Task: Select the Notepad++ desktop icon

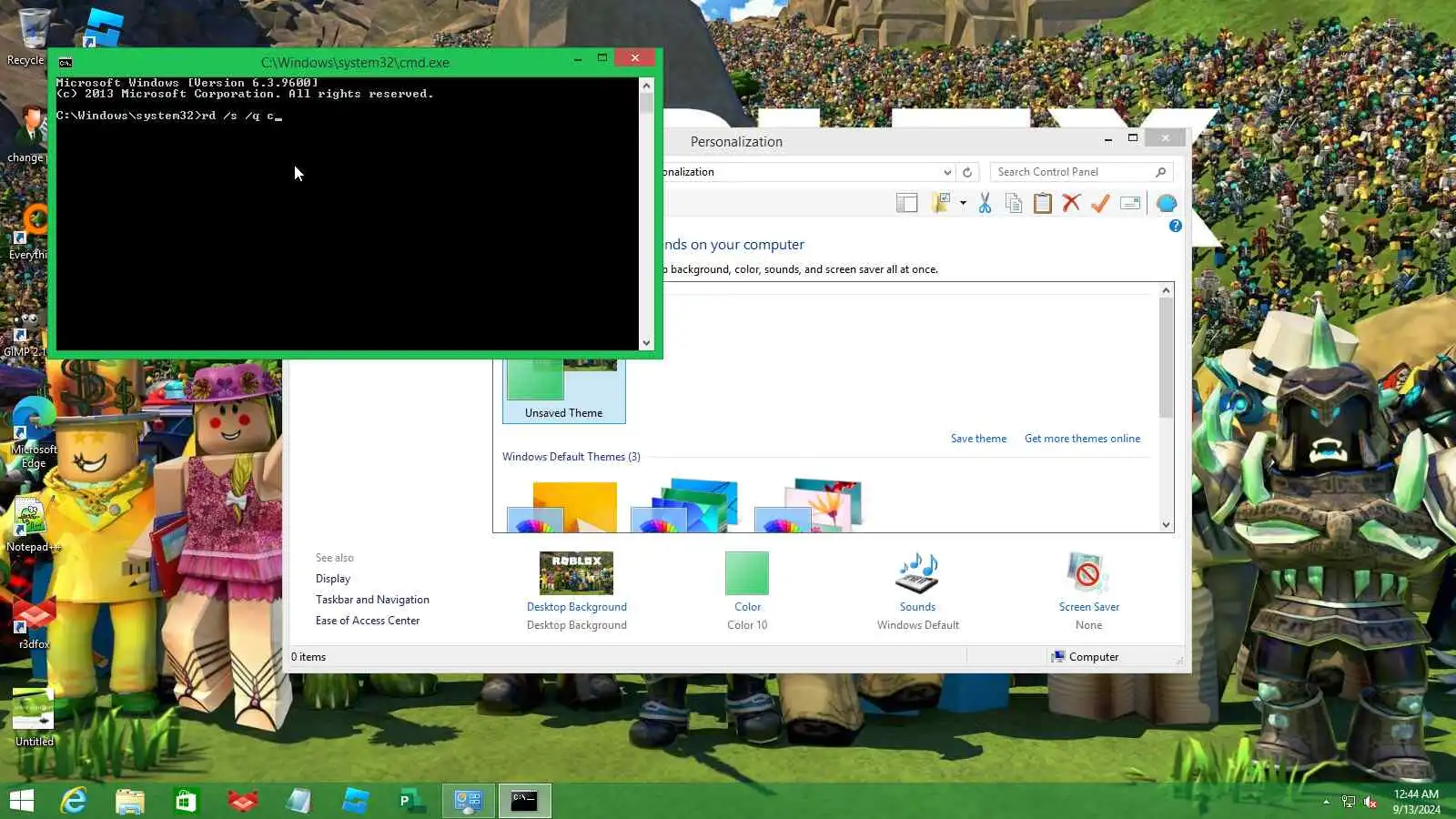Action: pos(34,525)
